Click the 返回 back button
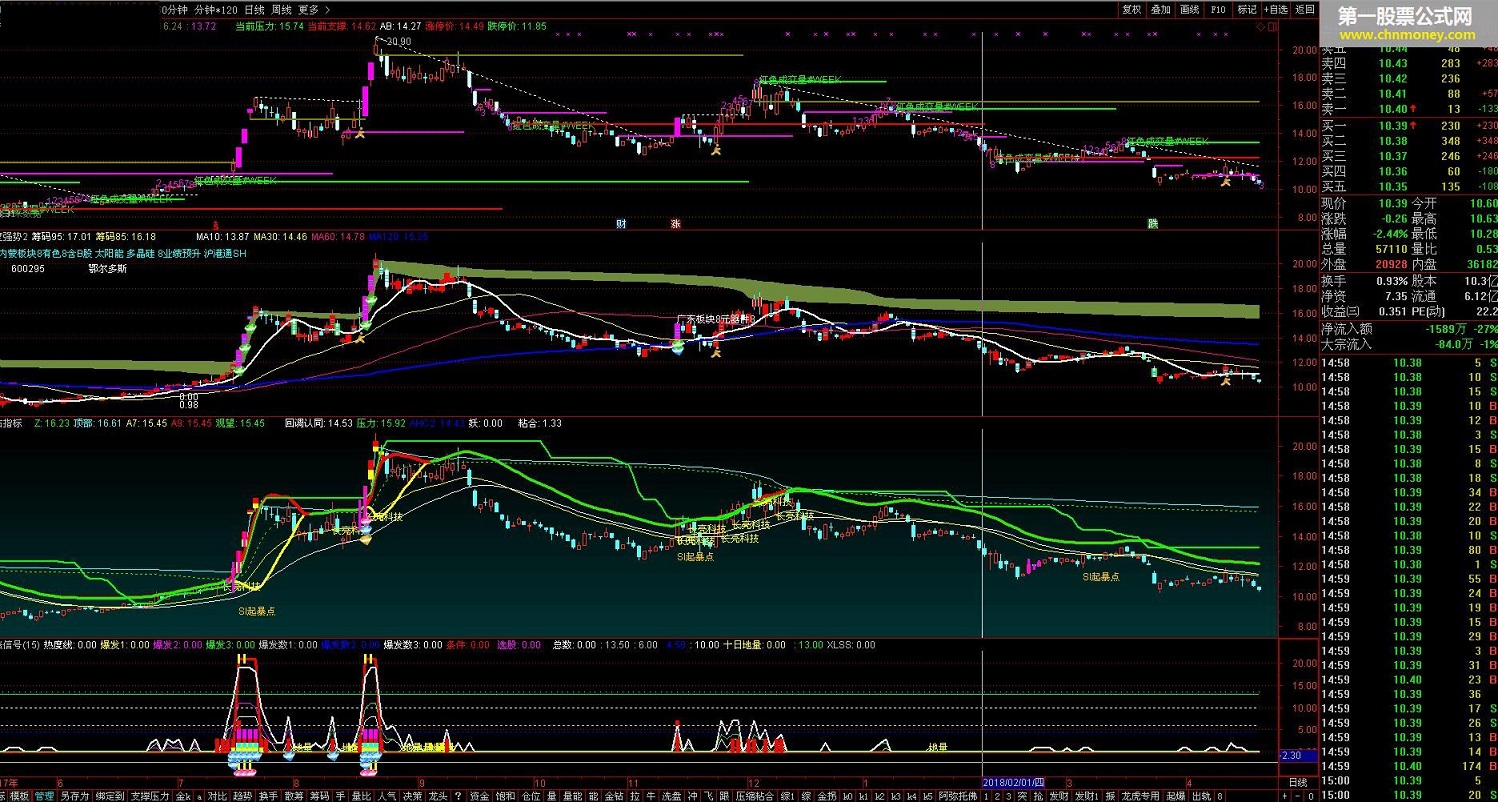Image resolution: width=1498 pixels, height=802 pixels. click(x=1305, y=9)
